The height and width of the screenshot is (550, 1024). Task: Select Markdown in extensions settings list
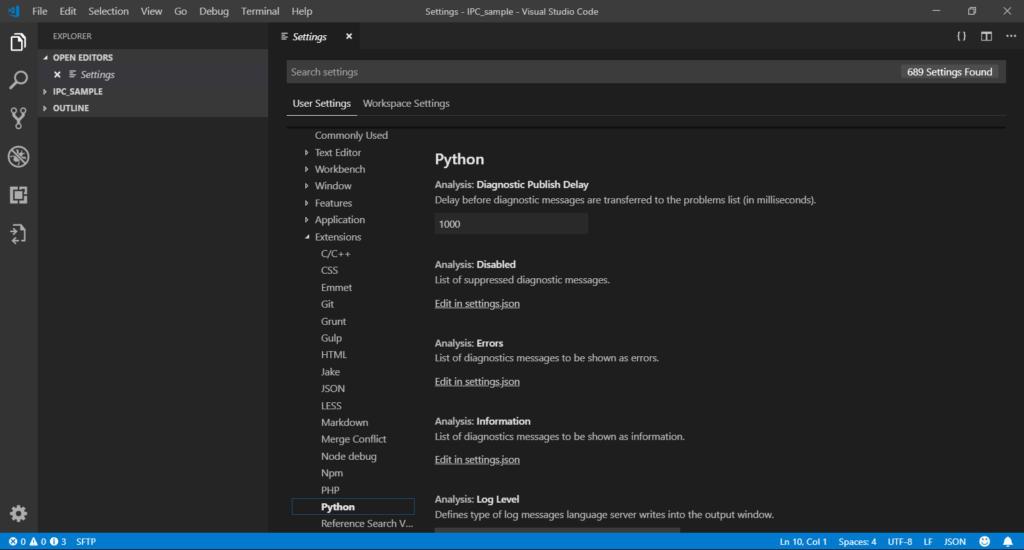pyautogui.click(x=344, y=422)
